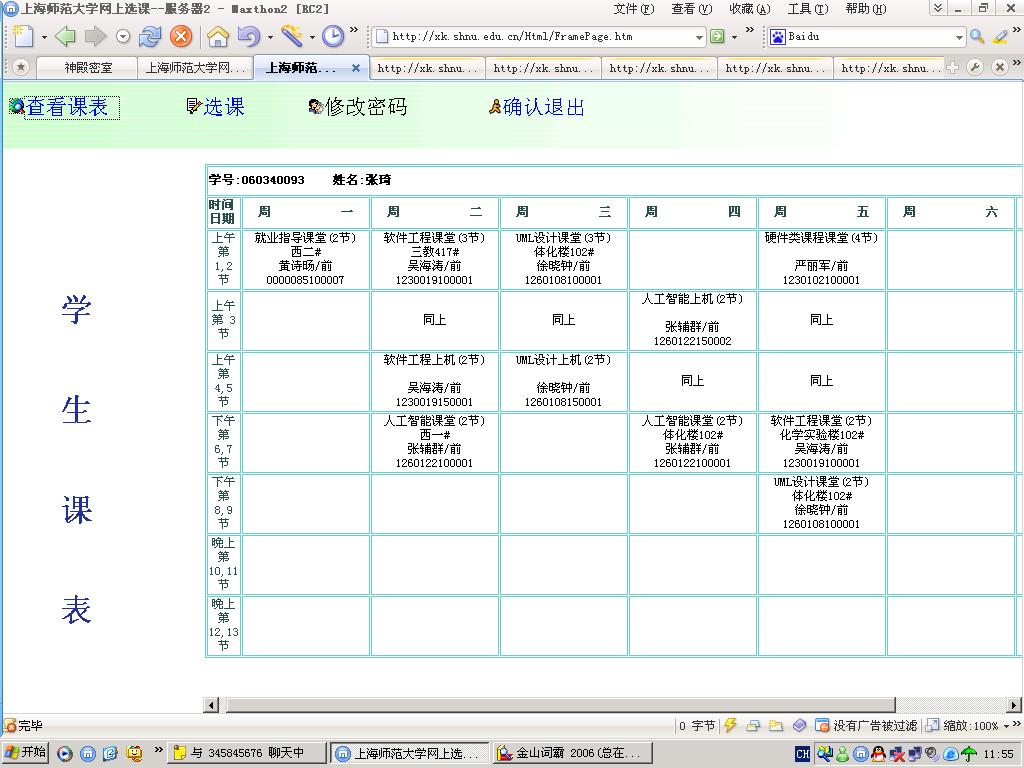The height and width of the screenshot is (768, 1024).
Task: Click the lightning bolt status bar icon
Action: (x=731, y=725)
